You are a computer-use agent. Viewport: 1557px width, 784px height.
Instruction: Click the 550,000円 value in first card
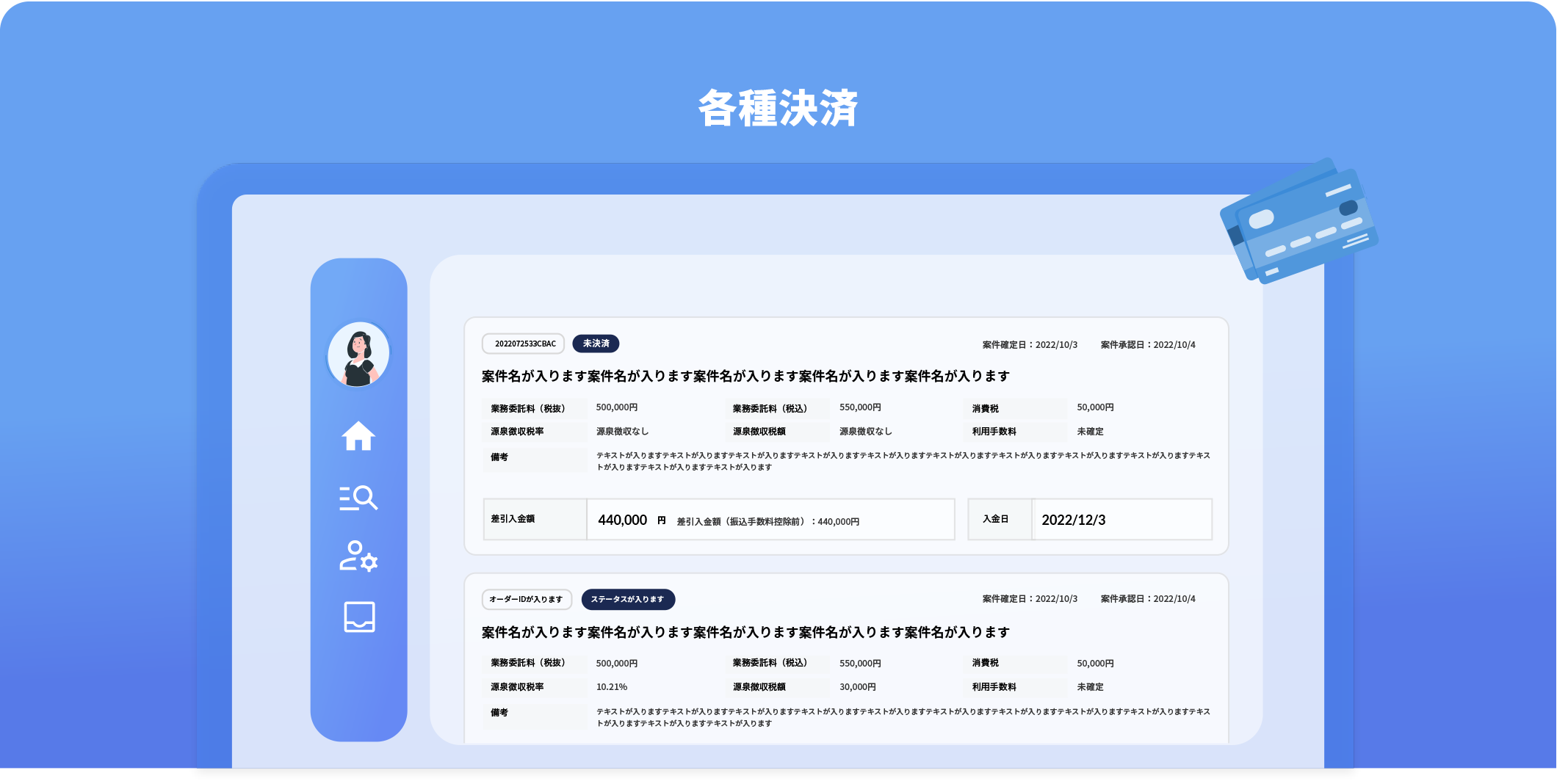[x=860, y=407]
